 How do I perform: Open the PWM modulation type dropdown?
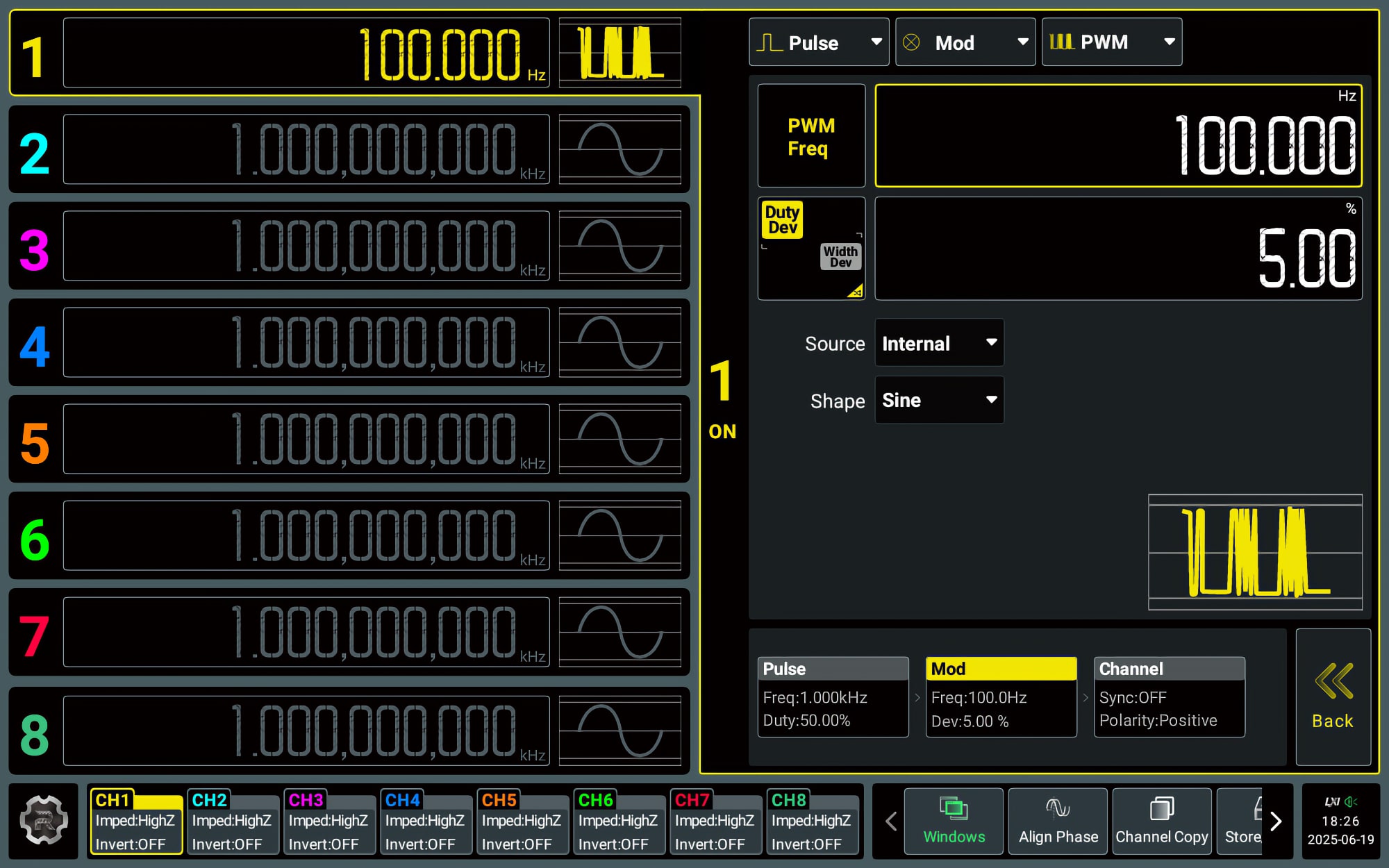click(1112, 42)
